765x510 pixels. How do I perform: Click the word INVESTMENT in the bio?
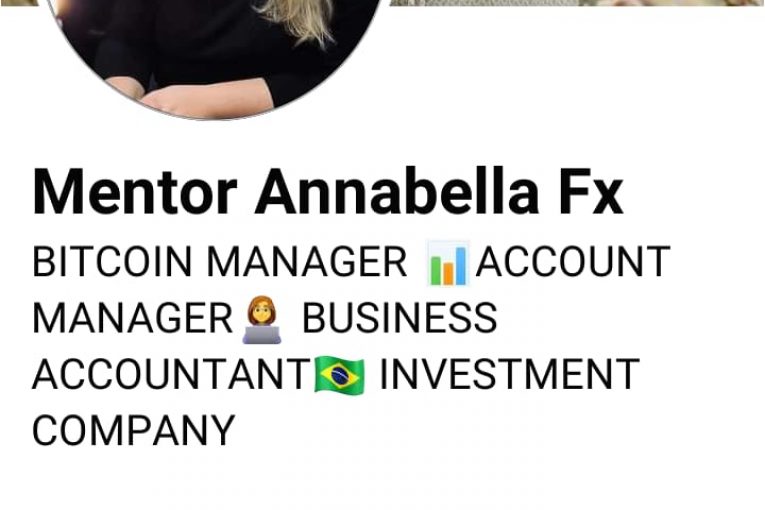[x=509, y=374]
